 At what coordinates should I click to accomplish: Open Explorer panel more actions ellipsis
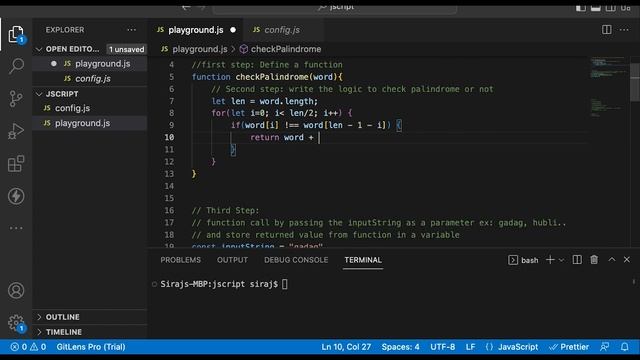click(131, 30)
